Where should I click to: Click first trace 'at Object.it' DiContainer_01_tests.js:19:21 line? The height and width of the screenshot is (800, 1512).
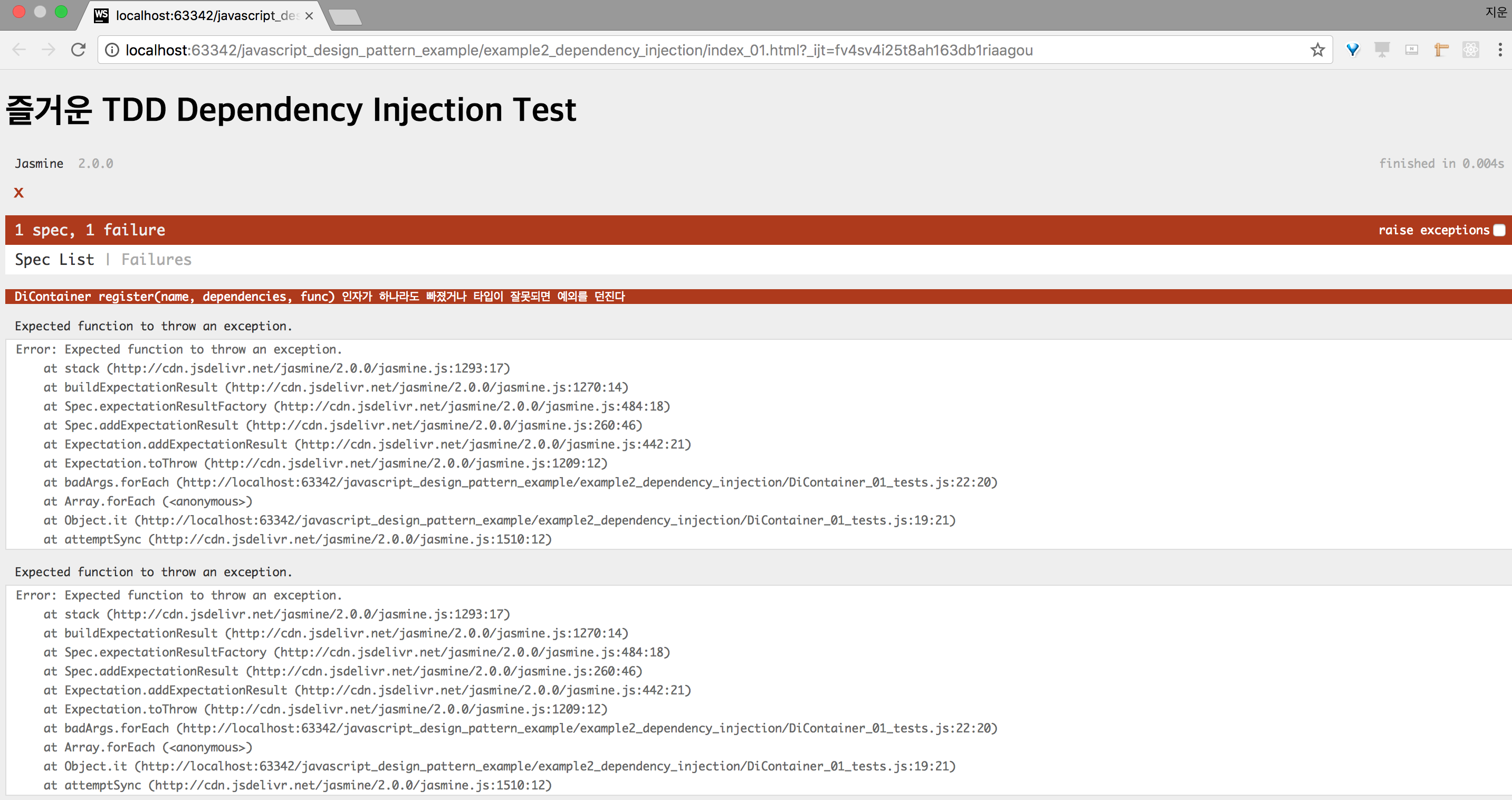coord(500,520)
